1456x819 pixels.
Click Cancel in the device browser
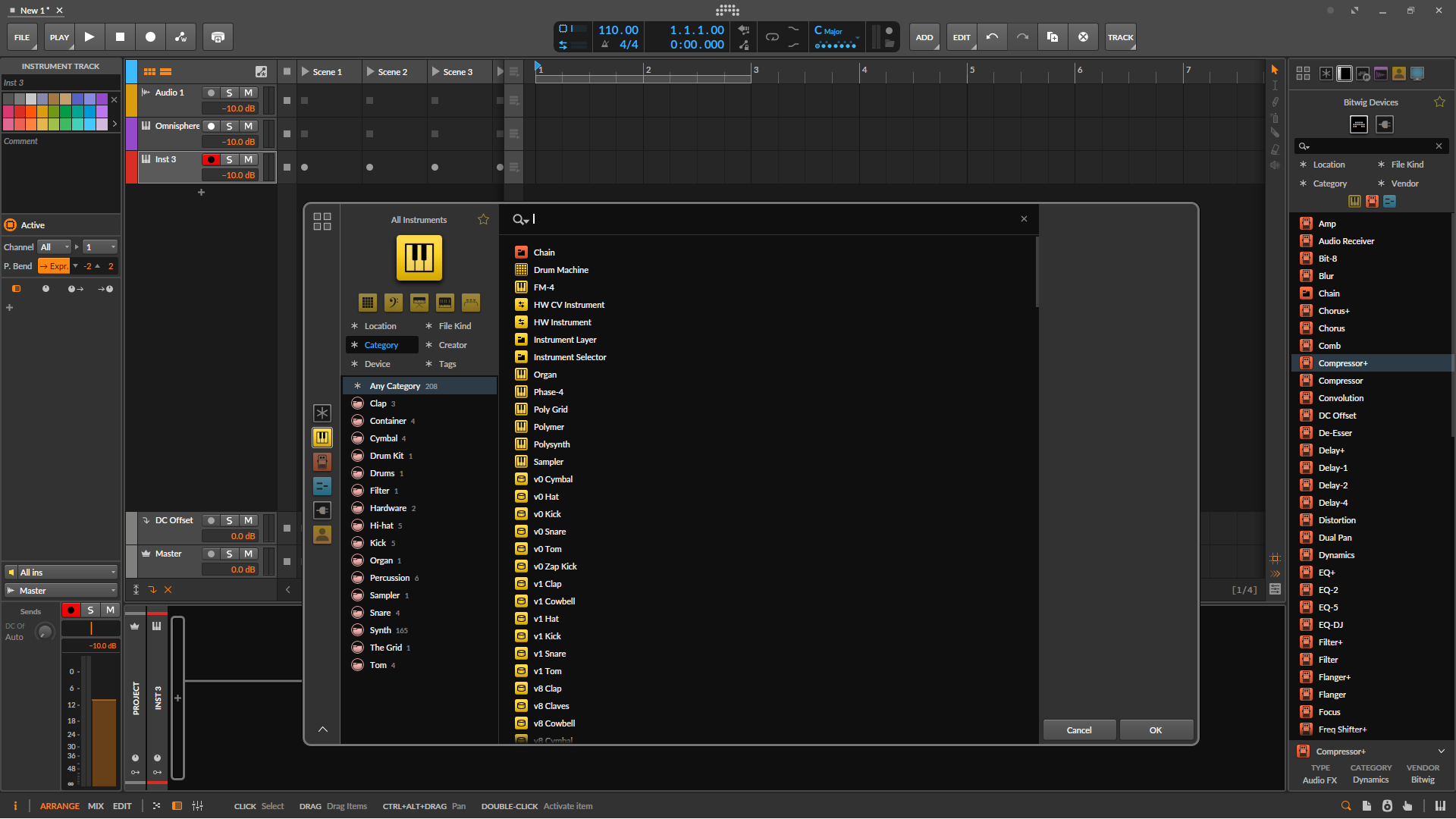tap(1078, 730)
